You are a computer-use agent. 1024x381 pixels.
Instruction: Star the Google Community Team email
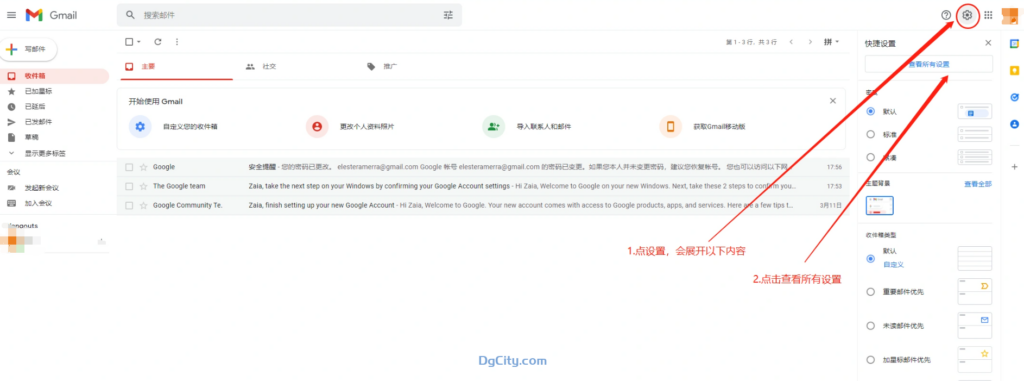(x=144, y=205)
